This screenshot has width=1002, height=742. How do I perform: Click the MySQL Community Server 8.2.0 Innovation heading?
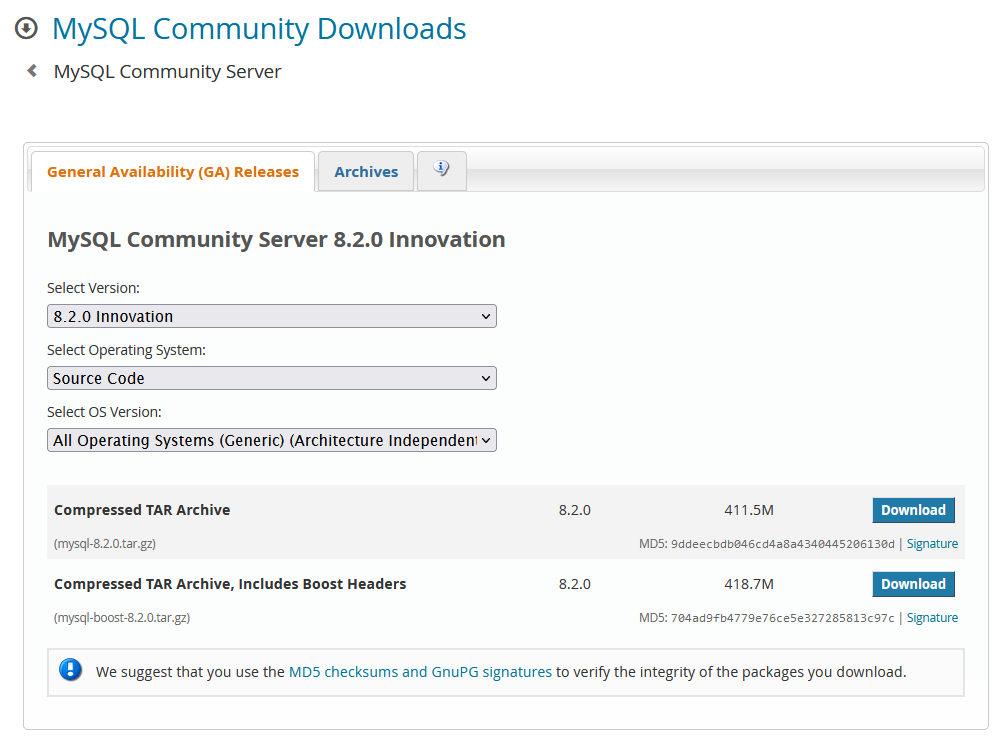(276, 240)
